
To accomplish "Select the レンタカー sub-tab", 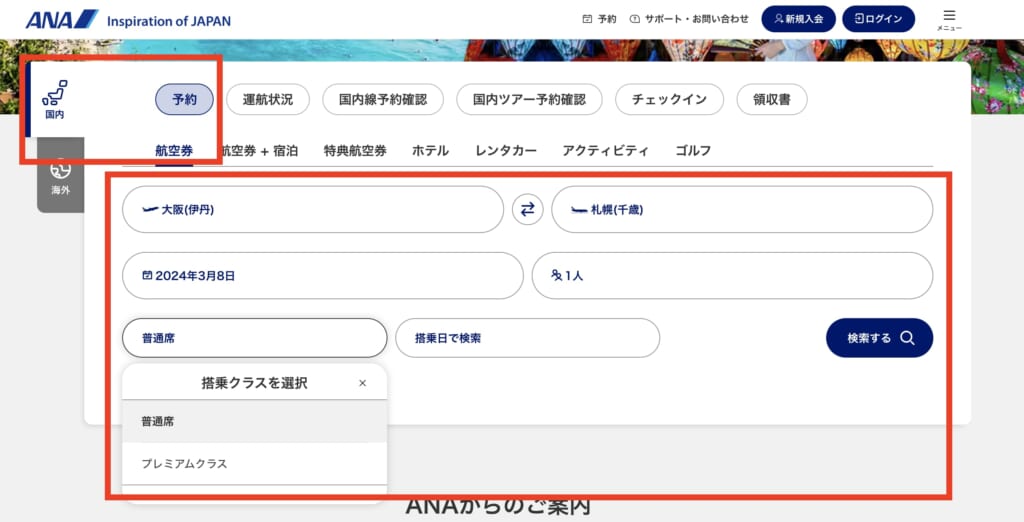I will (505, 150).
